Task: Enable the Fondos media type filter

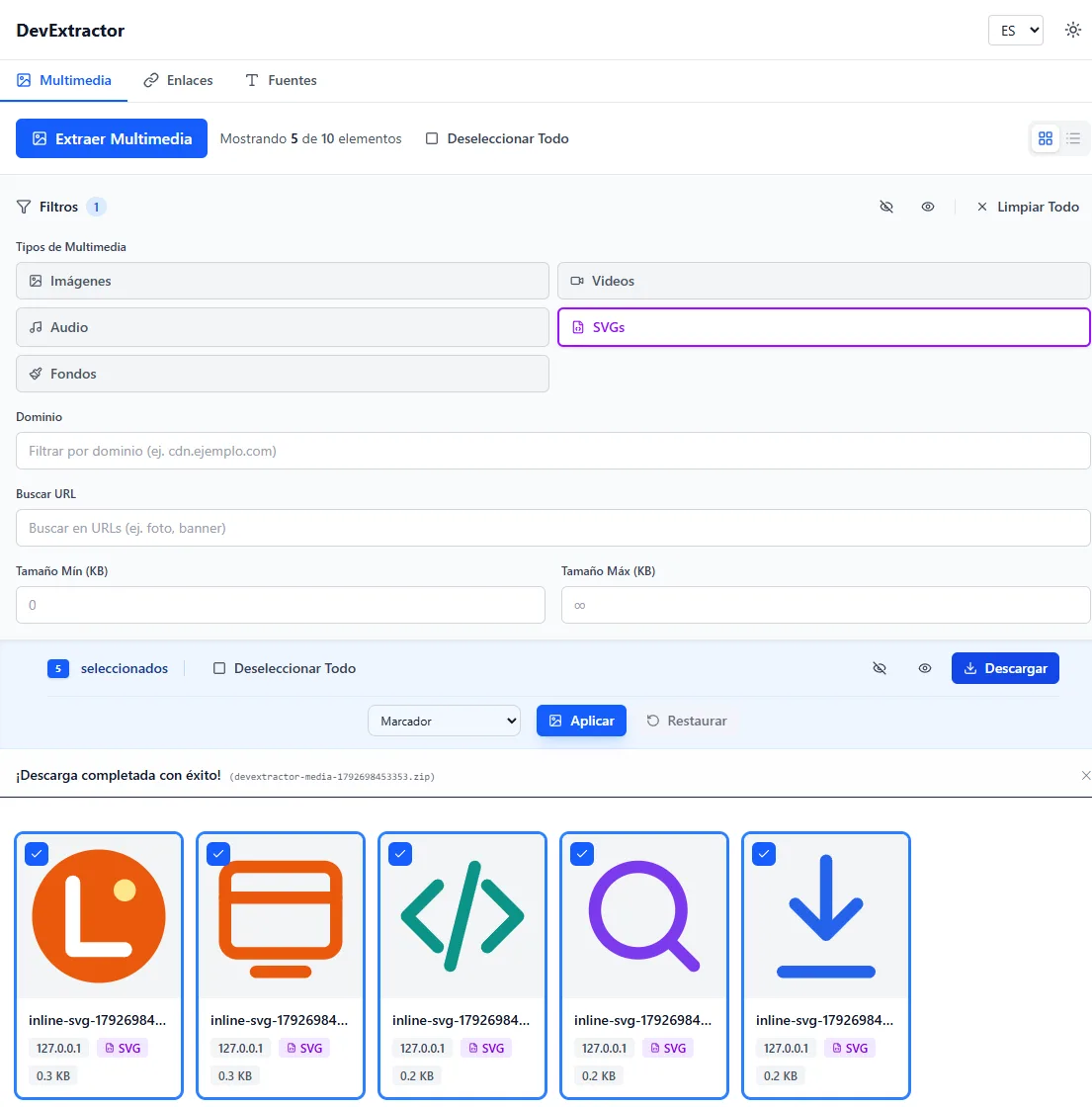Action: click(x=283, y=374)
